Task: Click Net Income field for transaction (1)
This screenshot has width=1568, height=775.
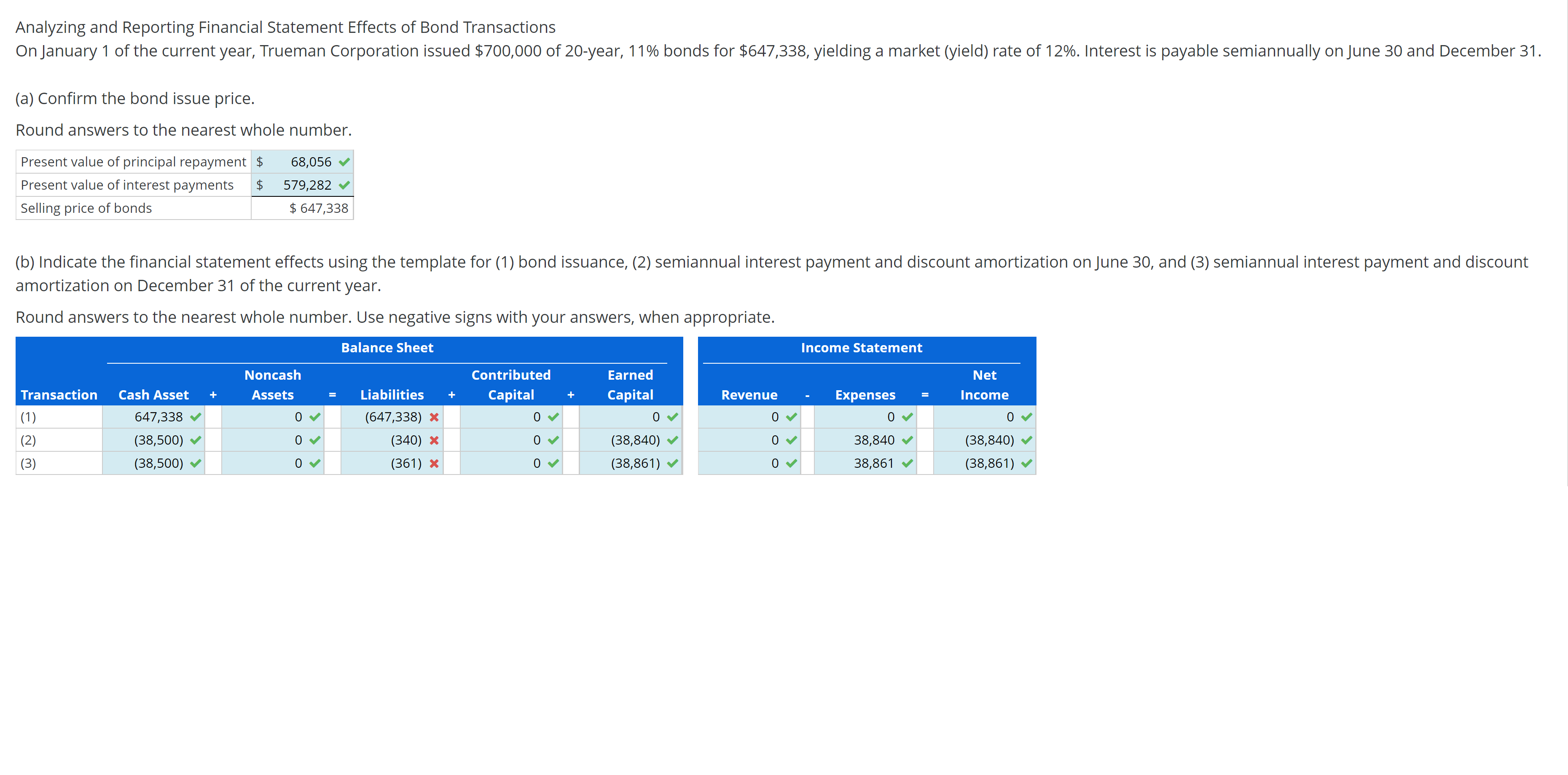Action: click(985, 417)
